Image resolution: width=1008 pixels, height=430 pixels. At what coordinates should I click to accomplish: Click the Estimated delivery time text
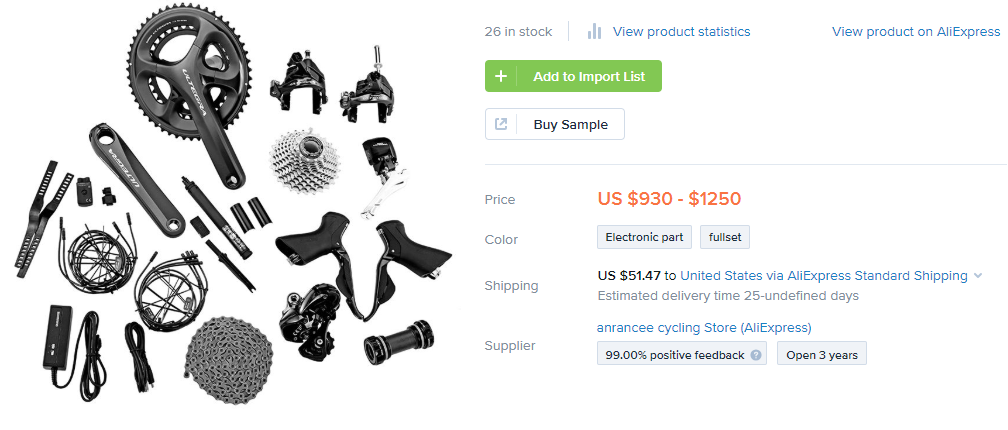[727, 295]
